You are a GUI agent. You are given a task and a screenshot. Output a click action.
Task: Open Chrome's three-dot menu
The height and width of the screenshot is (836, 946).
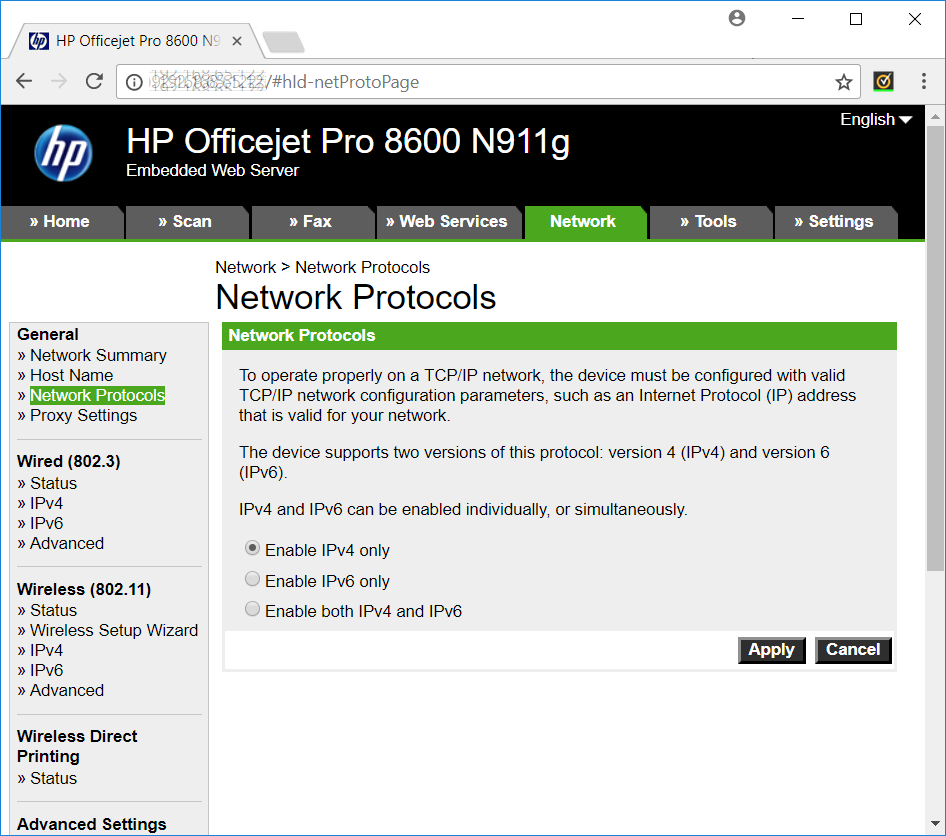(924, 81)
